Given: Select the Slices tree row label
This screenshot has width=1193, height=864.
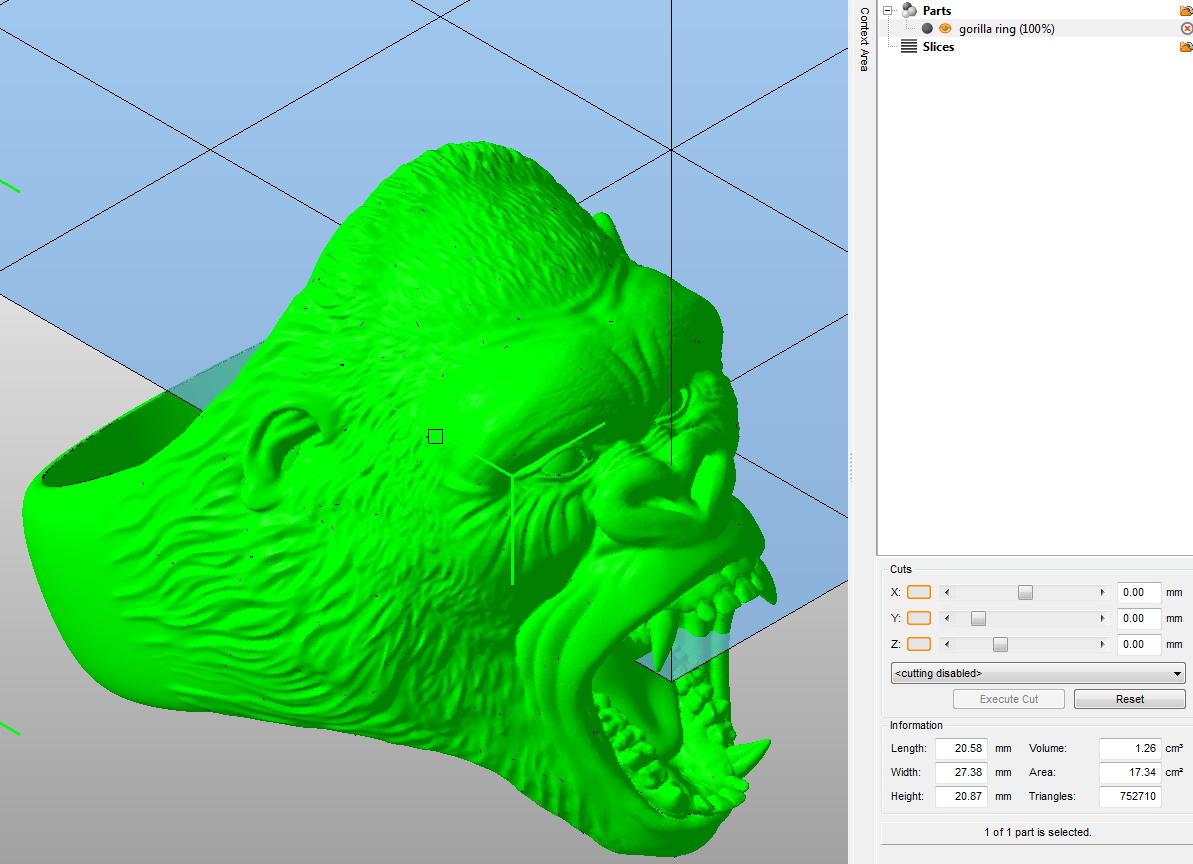Looking at the screenshot, I should tap(938, 47).
